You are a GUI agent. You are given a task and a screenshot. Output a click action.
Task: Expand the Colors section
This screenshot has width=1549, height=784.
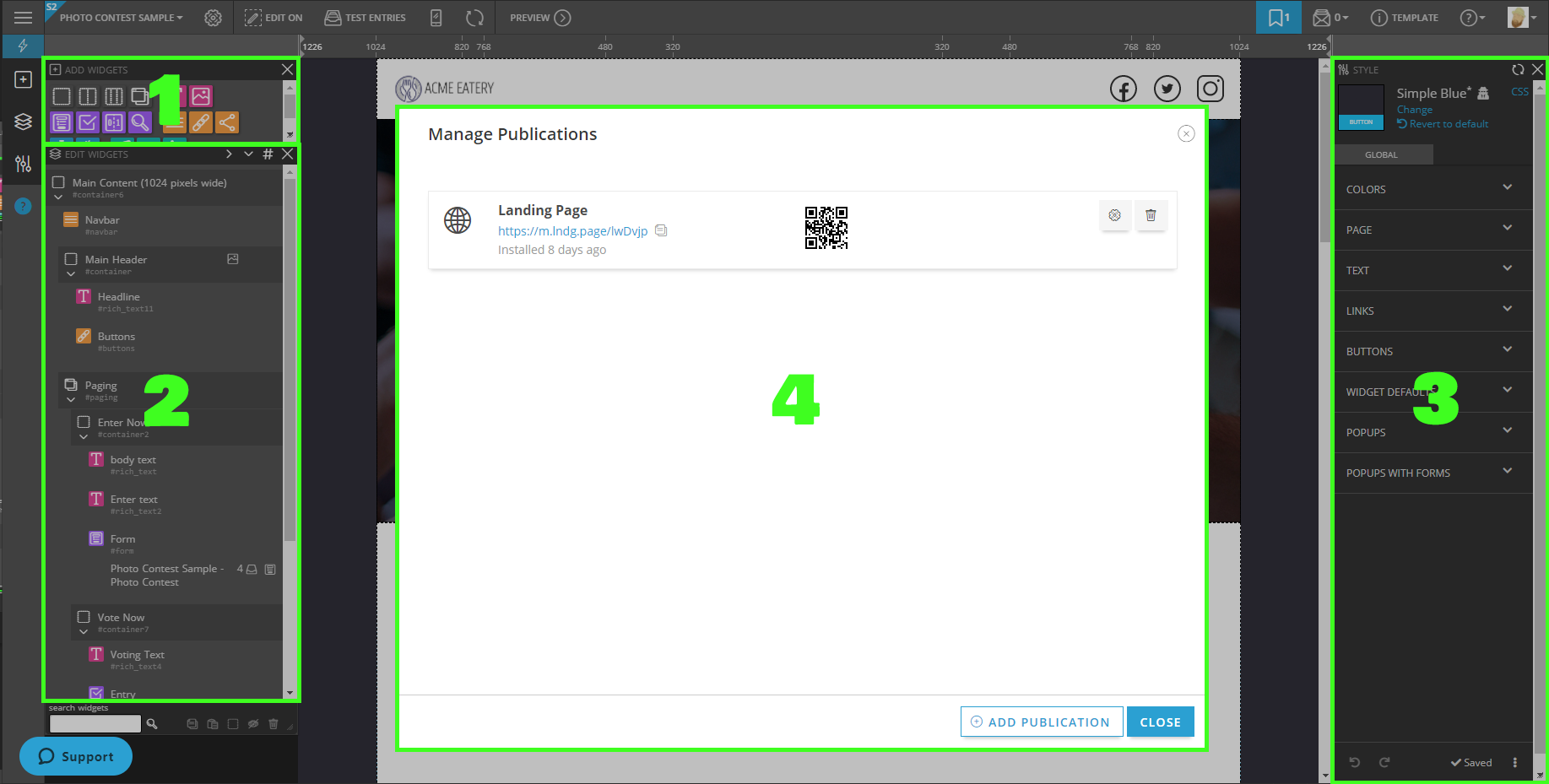pyautogui.click(x=1433, y=189)
